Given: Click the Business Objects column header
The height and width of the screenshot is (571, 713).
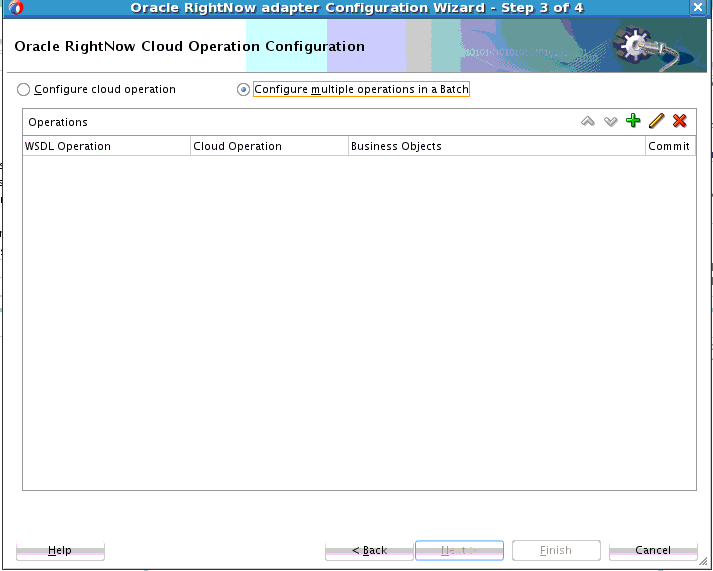Looking at the screenshot, I should (x=497, y=146).
